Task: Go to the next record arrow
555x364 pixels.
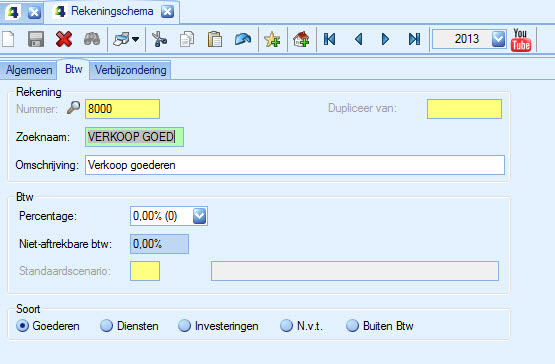Action: (385, 39)
